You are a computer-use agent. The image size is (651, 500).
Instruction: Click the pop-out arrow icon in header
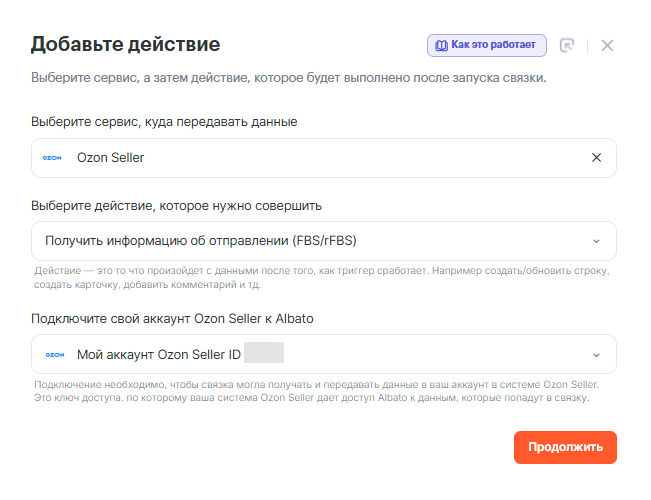567,45
